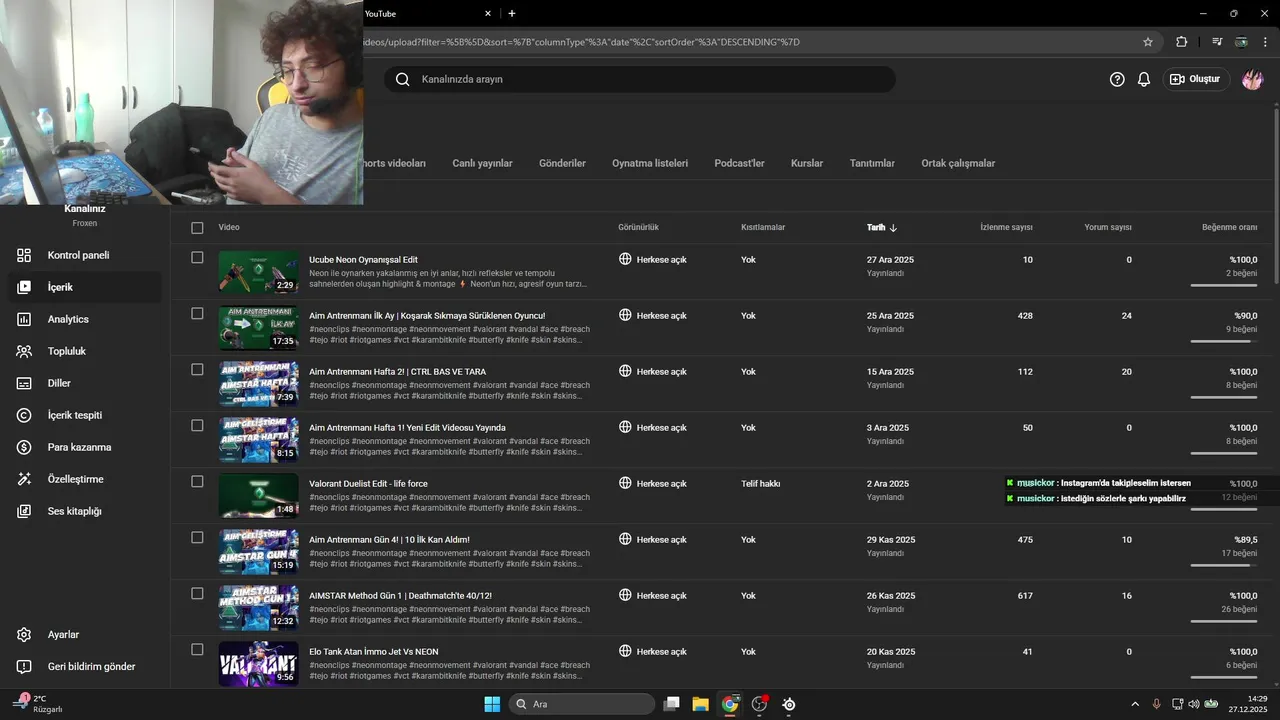
Task: Switch to Canlı yayınlar tab
Action: click(482, 163)
